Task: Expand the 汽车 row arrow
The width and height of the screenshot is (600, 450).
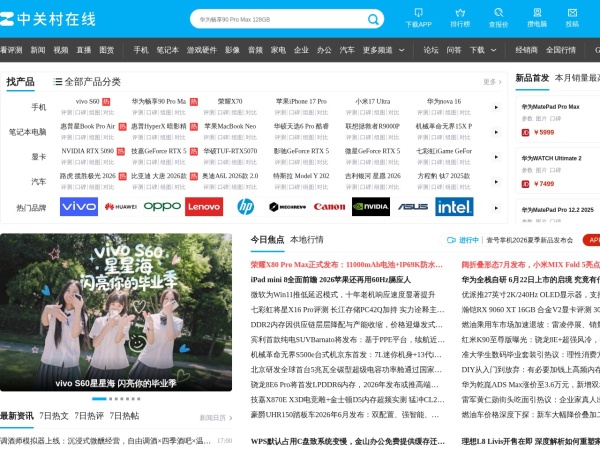Action: click(x=496, y=182)
